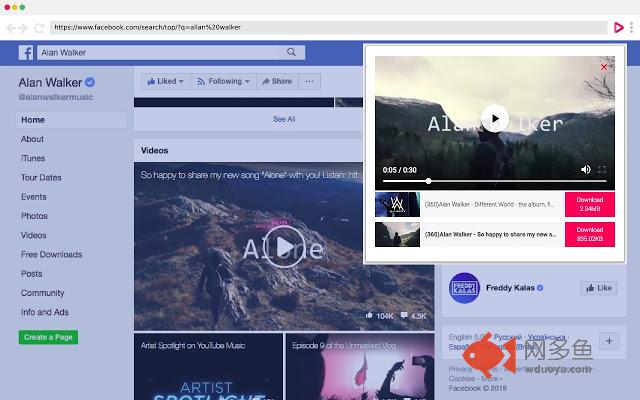Click the search magnifier icon

tap(291, 52)
